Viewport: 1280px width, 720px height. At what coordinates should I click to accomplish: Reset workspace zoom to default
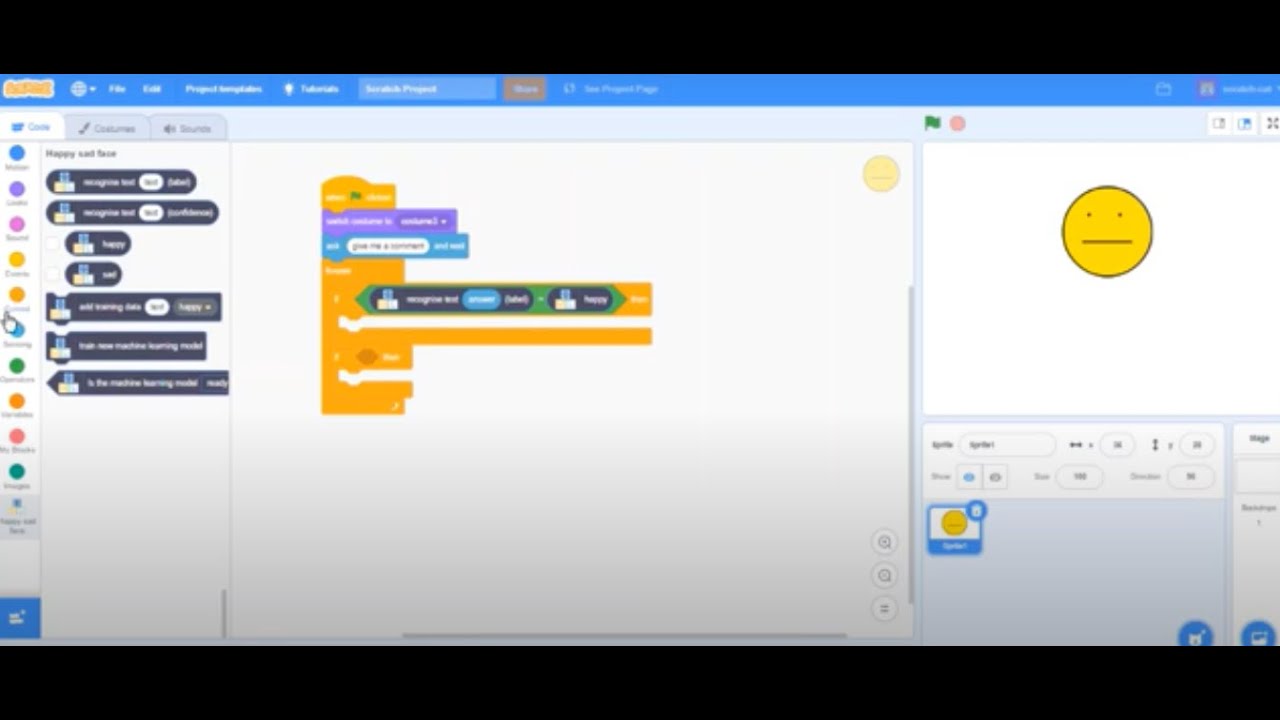point(884,608)
